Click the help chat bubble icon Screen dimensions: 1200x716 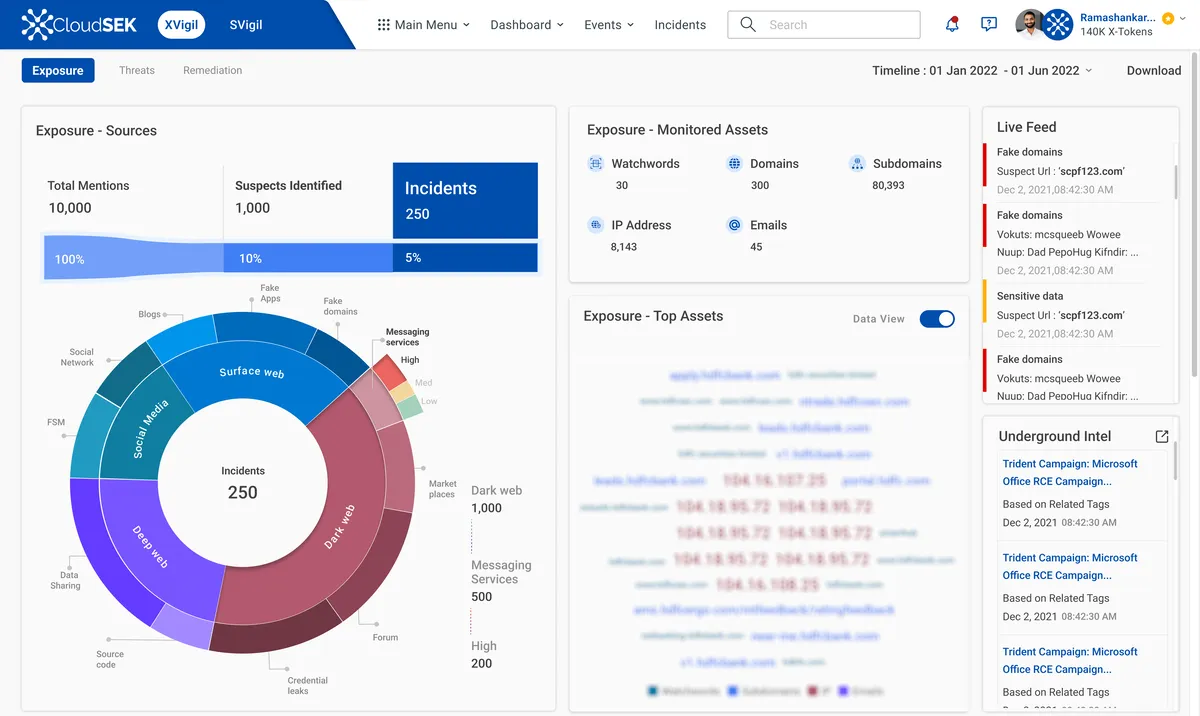[x=989, y=24]
